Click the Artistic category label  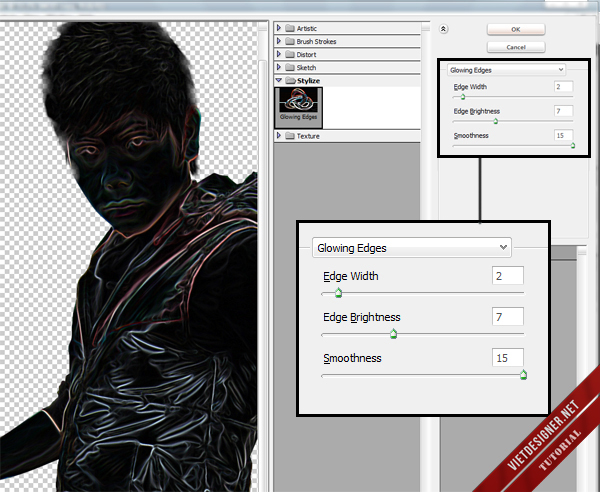tap(307, 28)
